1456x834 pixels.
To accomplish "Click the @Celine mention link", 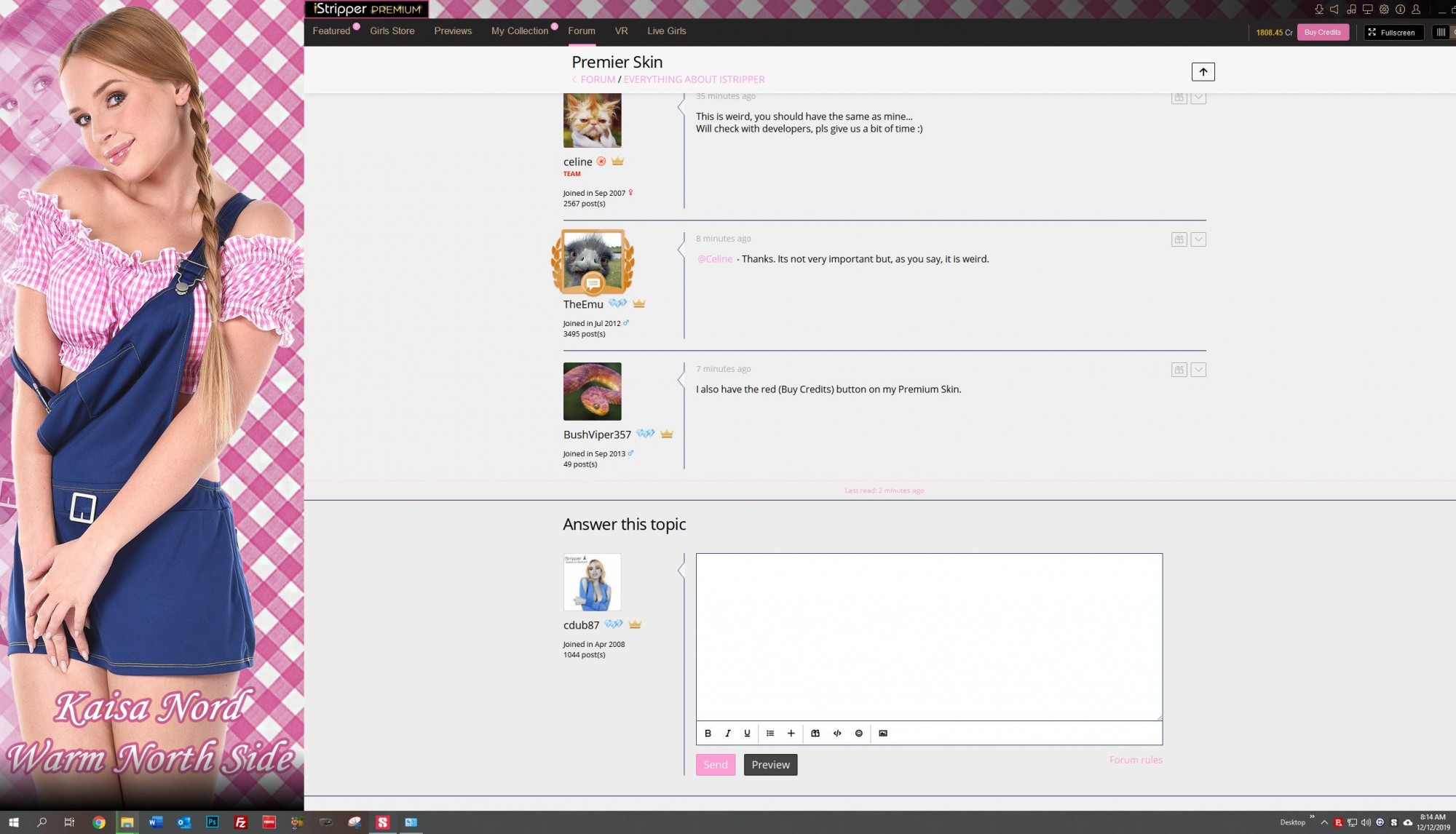I will 715,259.
